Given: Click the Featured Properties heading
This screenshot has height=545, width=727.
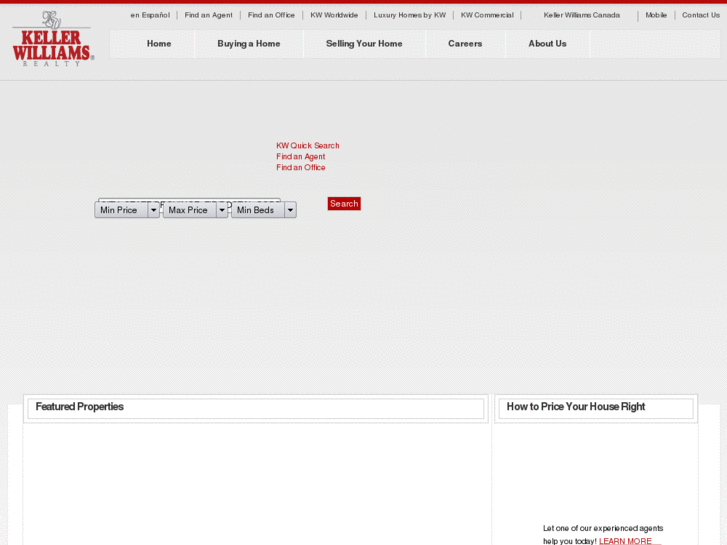Looking at the screenshot, I should point(79,407).
